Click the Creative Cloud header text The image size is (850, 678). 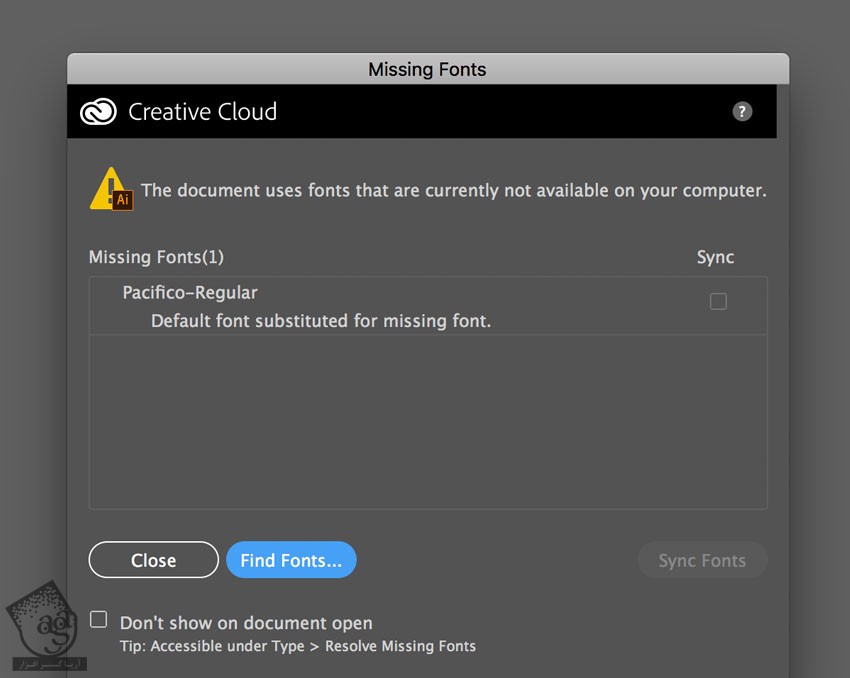202,112
